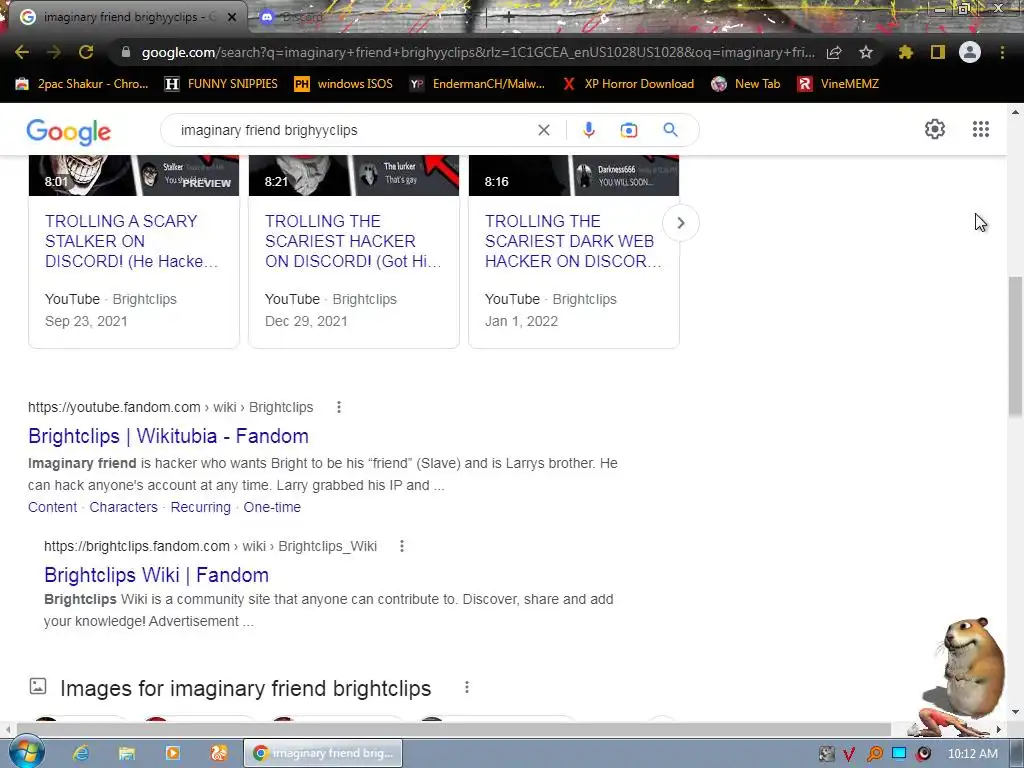Screen dimensions: 1024x768
Task: Open TROLLING THE SCARIEST DARK WEB video
Action: tap(573, 241)
